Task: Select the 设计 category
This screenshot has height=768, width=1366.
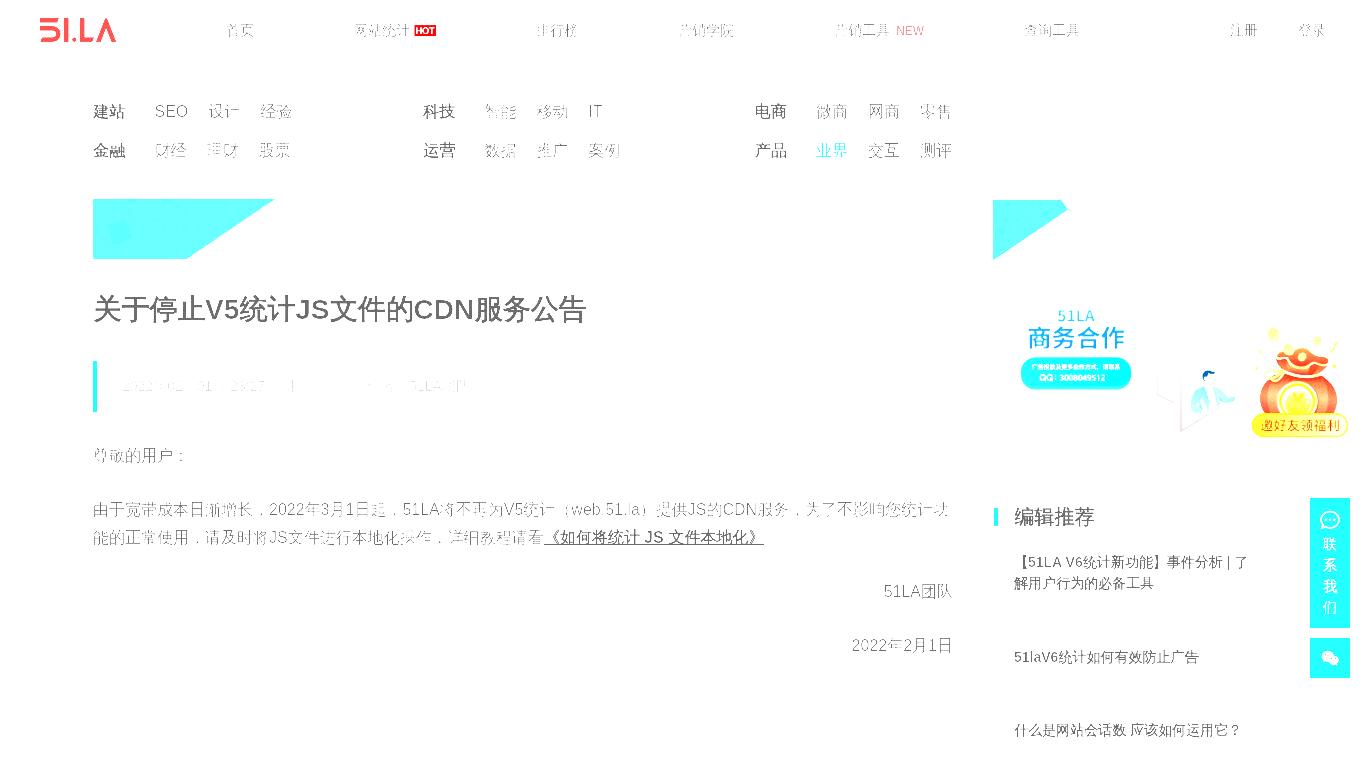Action: tap(224, 111)
